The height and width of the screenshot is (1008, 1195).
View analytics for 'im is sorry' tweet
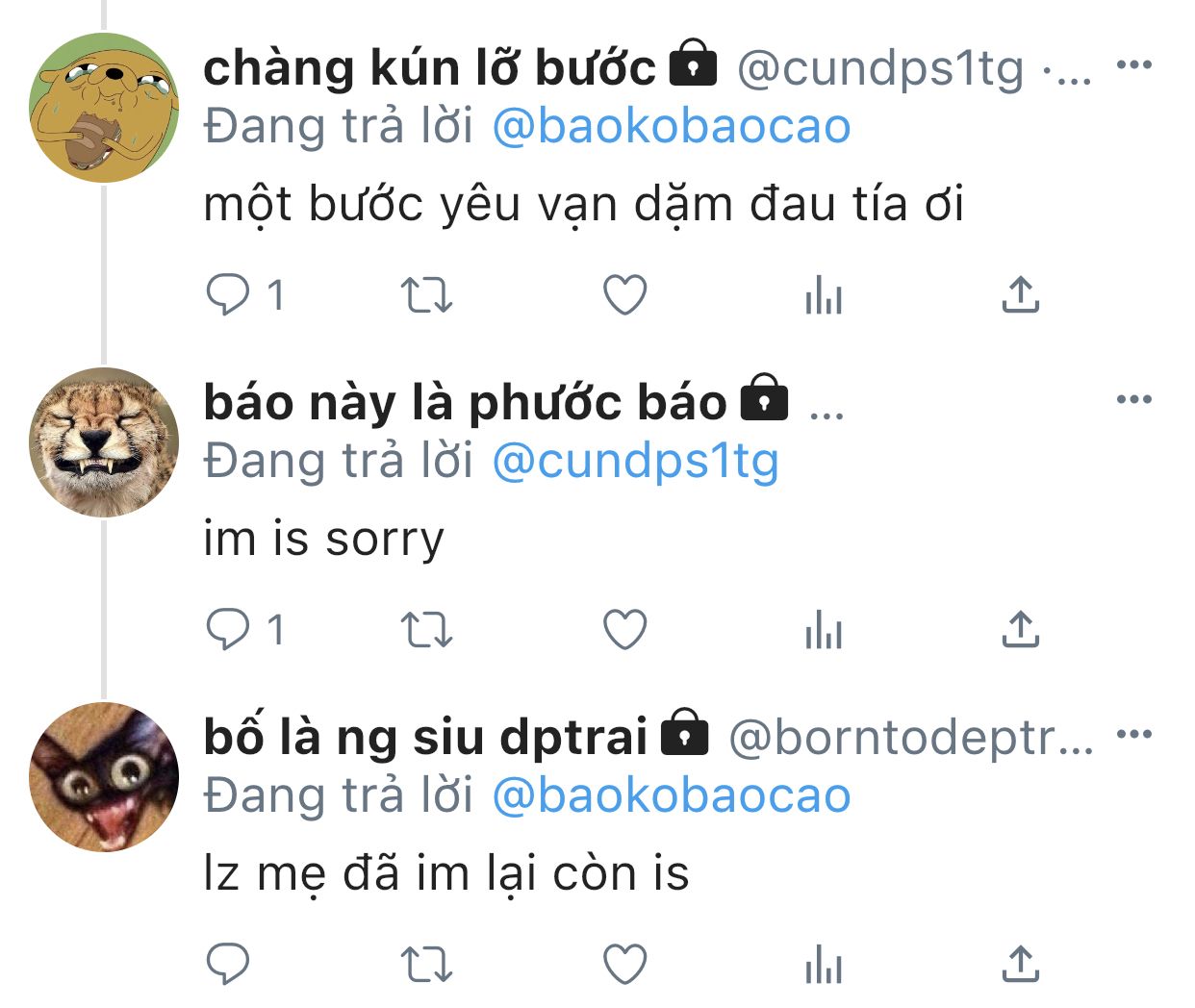[x=824, y=630]
